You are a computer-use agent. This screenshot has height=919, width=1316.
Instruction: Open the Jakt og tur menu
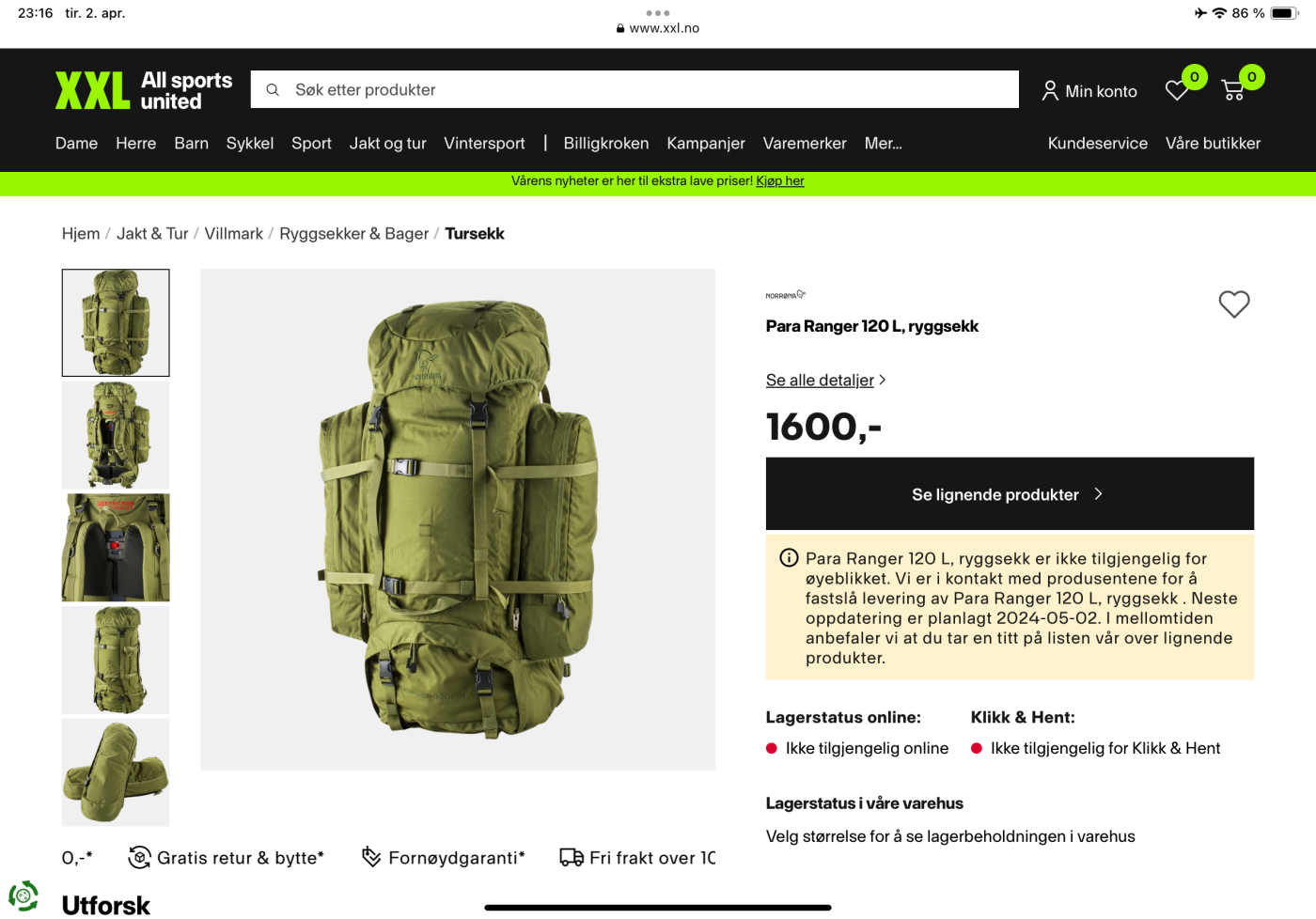coord(387,143)
